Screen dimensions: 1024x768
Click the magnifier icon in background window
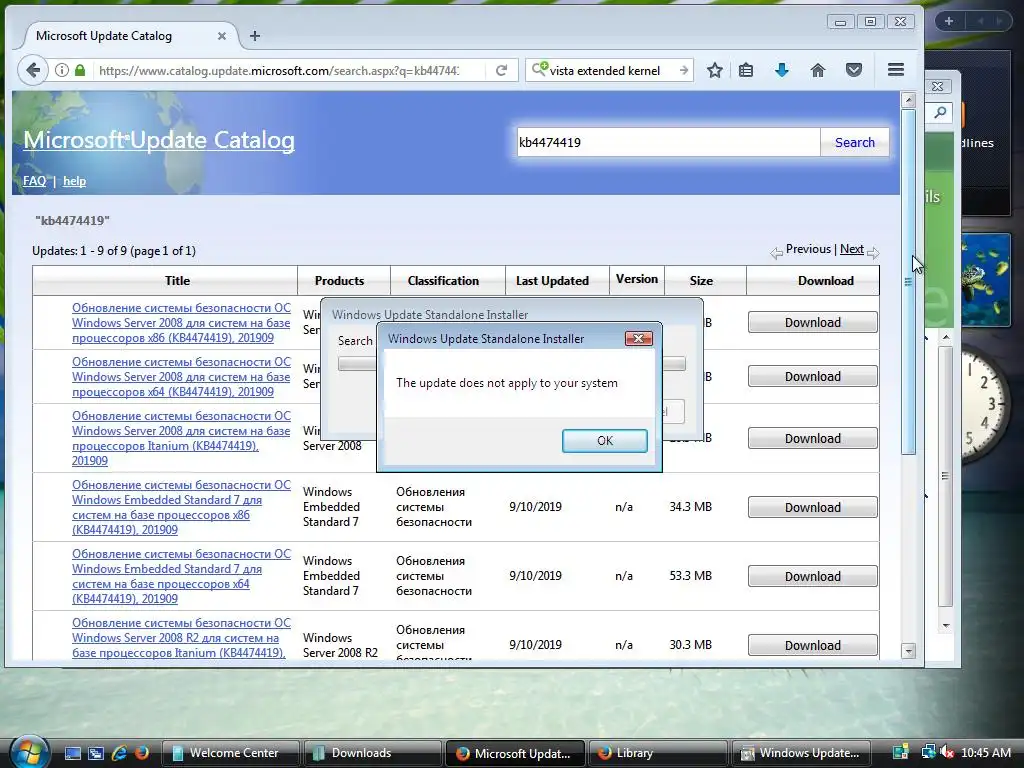[940, 112]
